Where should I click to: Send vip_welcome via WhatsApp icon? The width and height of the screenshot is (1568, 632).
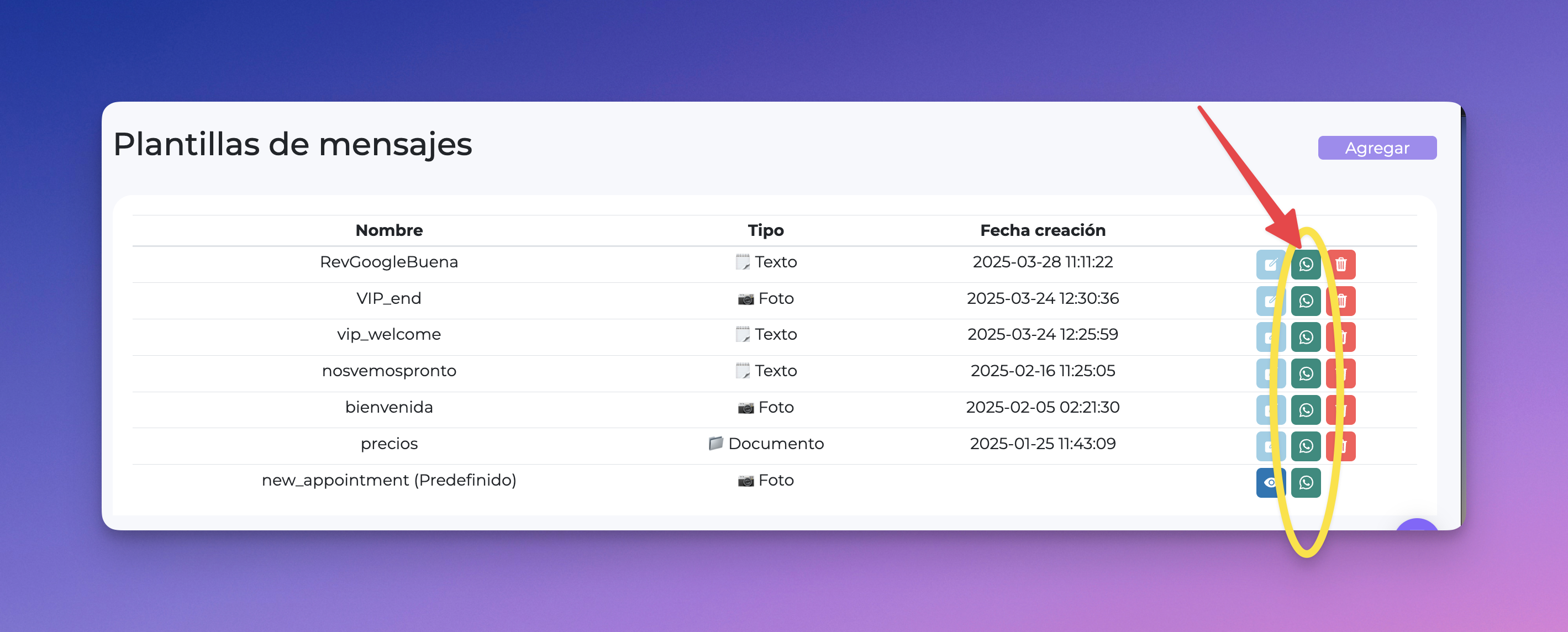(1306, 336)
